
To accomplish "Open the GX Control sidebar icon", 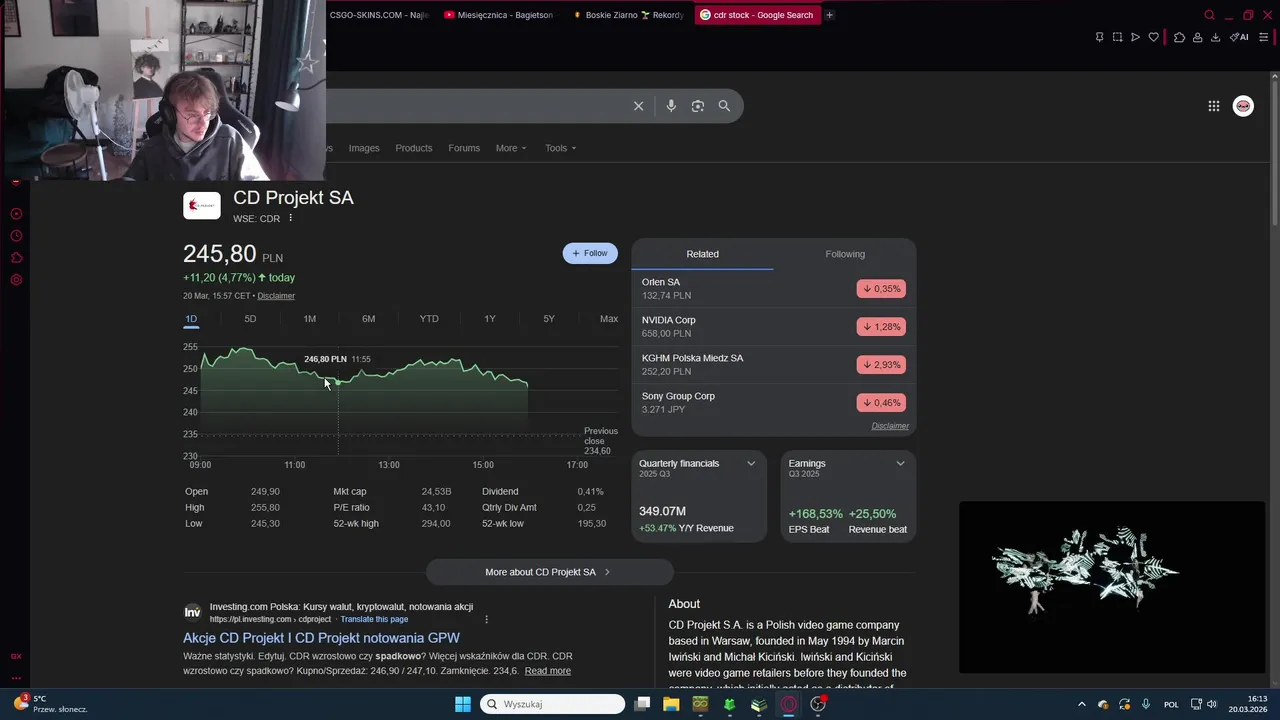I will (16, 656).
